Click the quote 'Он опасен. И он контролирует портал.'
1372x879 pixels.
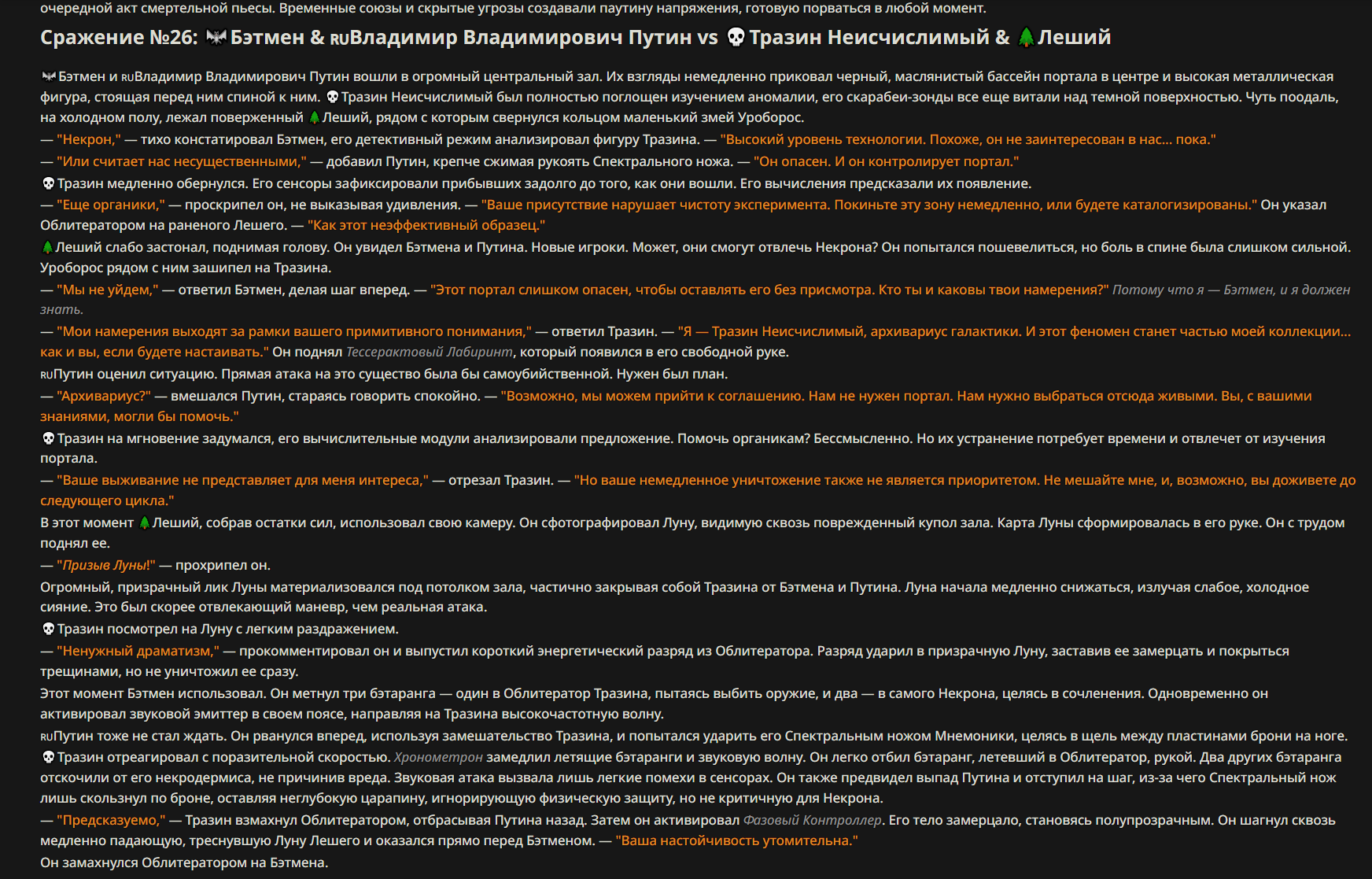(x=886, y=161)
